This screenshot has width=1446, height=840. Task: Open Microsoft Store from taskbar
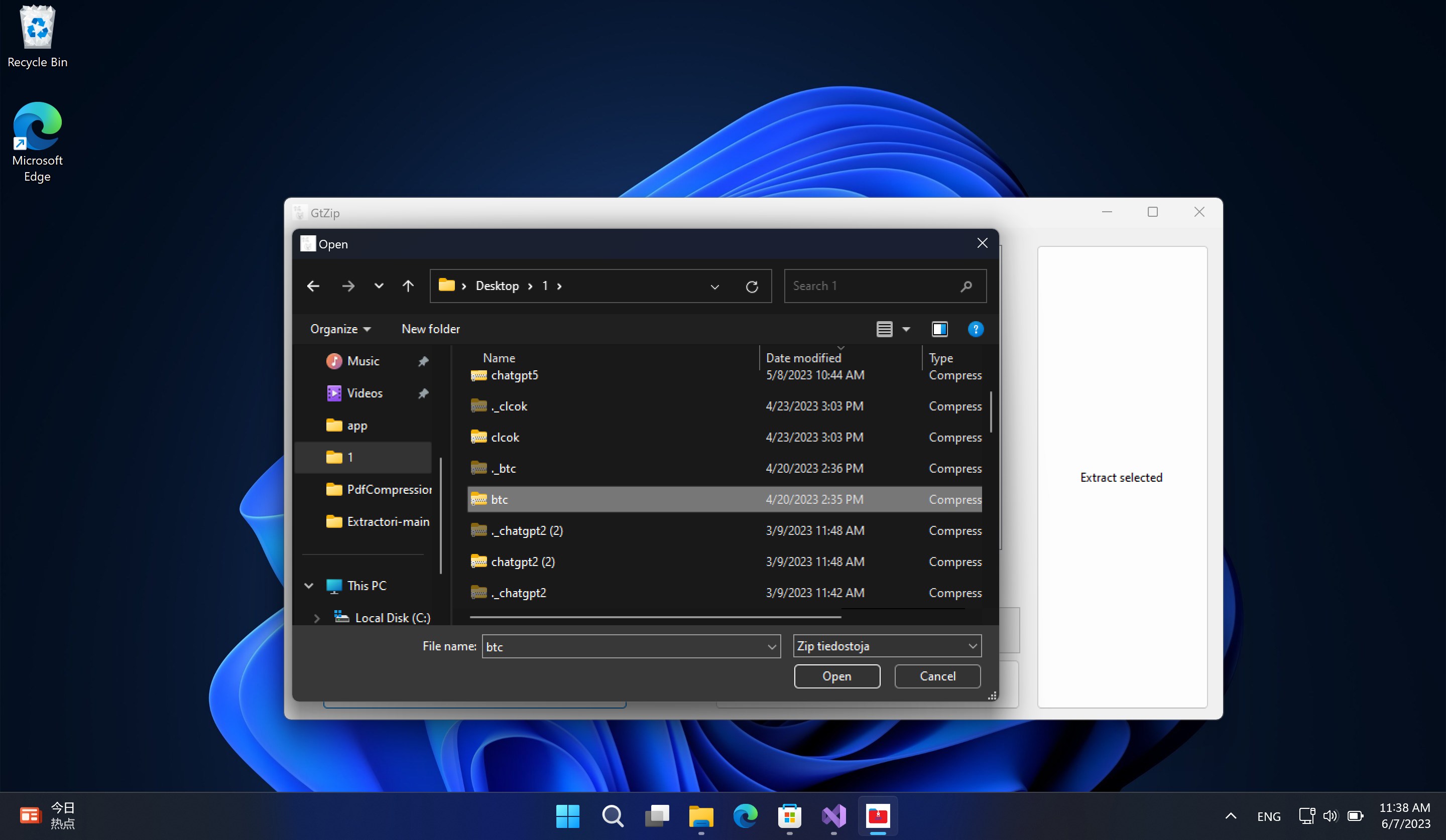[790, 815]
